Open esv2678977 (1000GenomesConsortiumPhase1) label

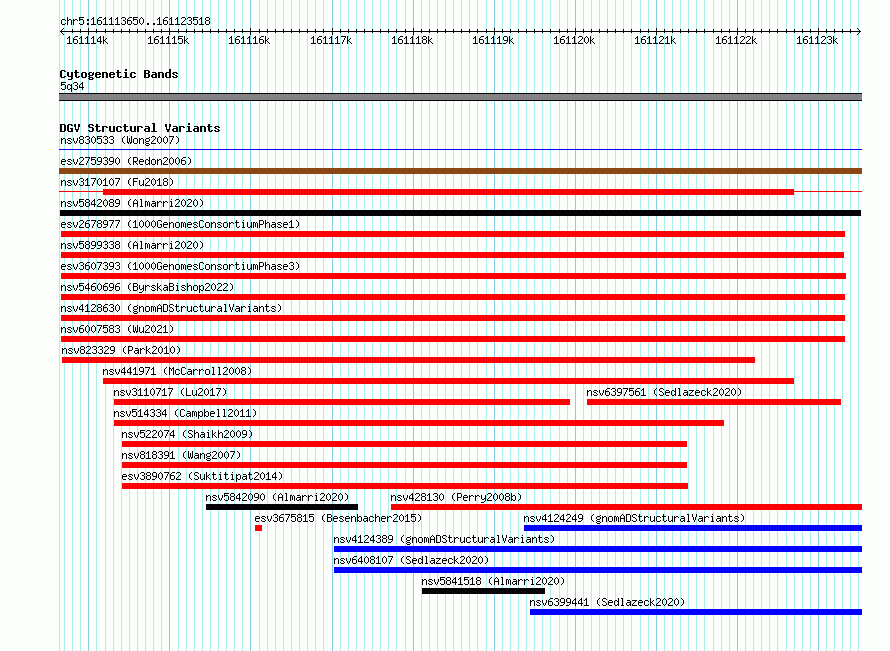click(180, 224)
